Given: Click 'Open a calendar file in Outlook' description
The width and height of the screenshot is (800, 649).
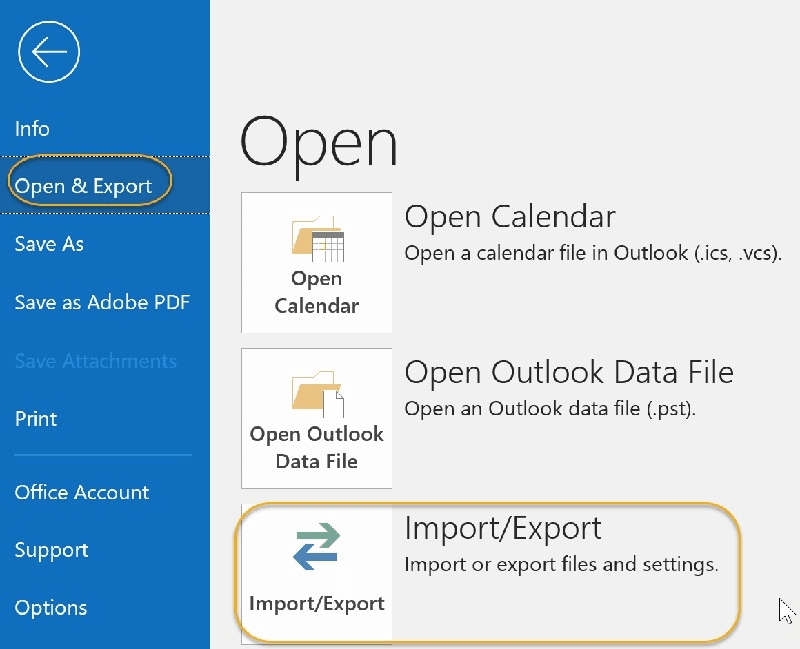Looking at the screenshot, I should [593, 253].
